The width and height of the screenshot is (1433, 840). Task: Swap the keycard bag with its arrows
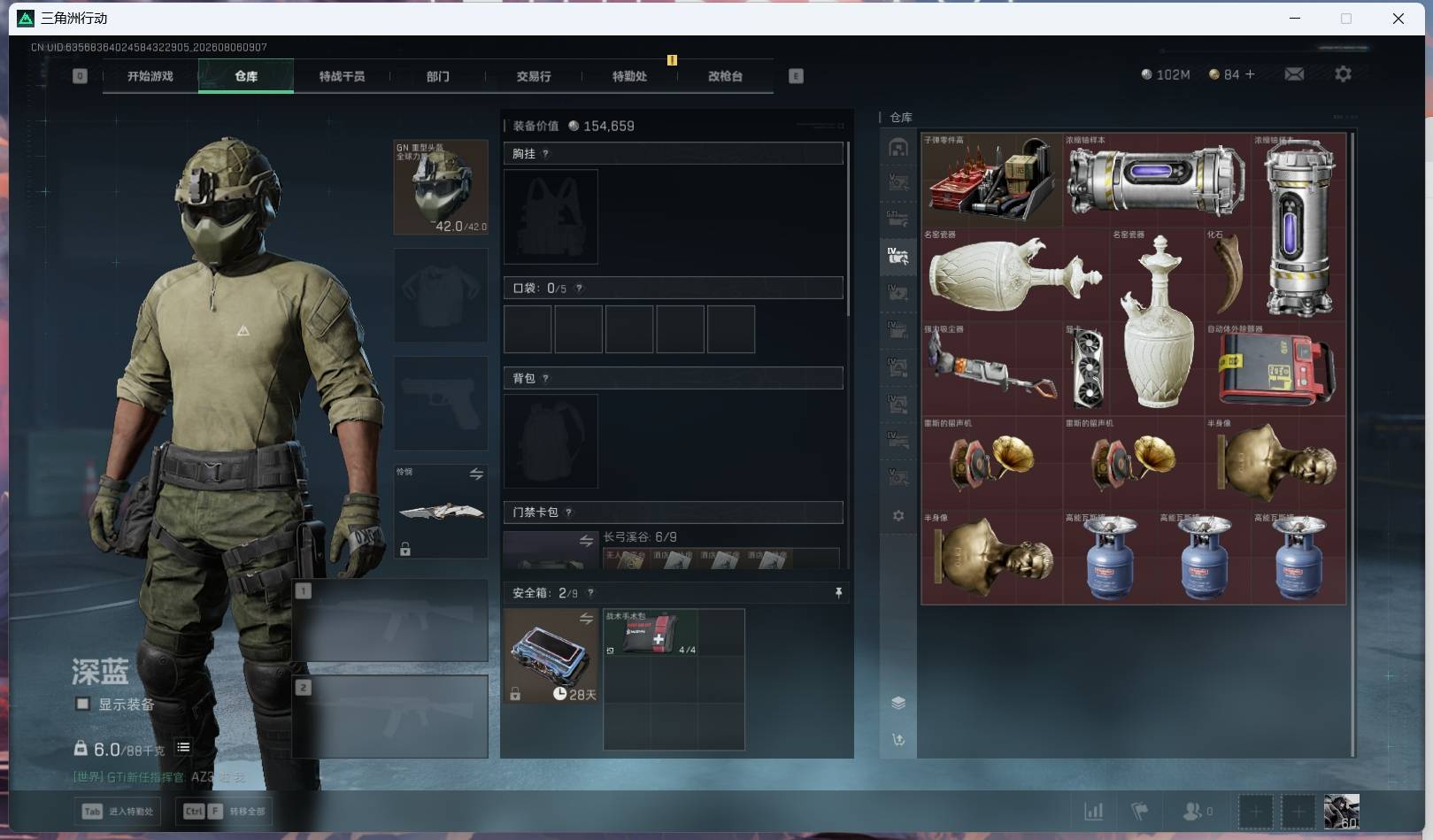click(586, 541)
